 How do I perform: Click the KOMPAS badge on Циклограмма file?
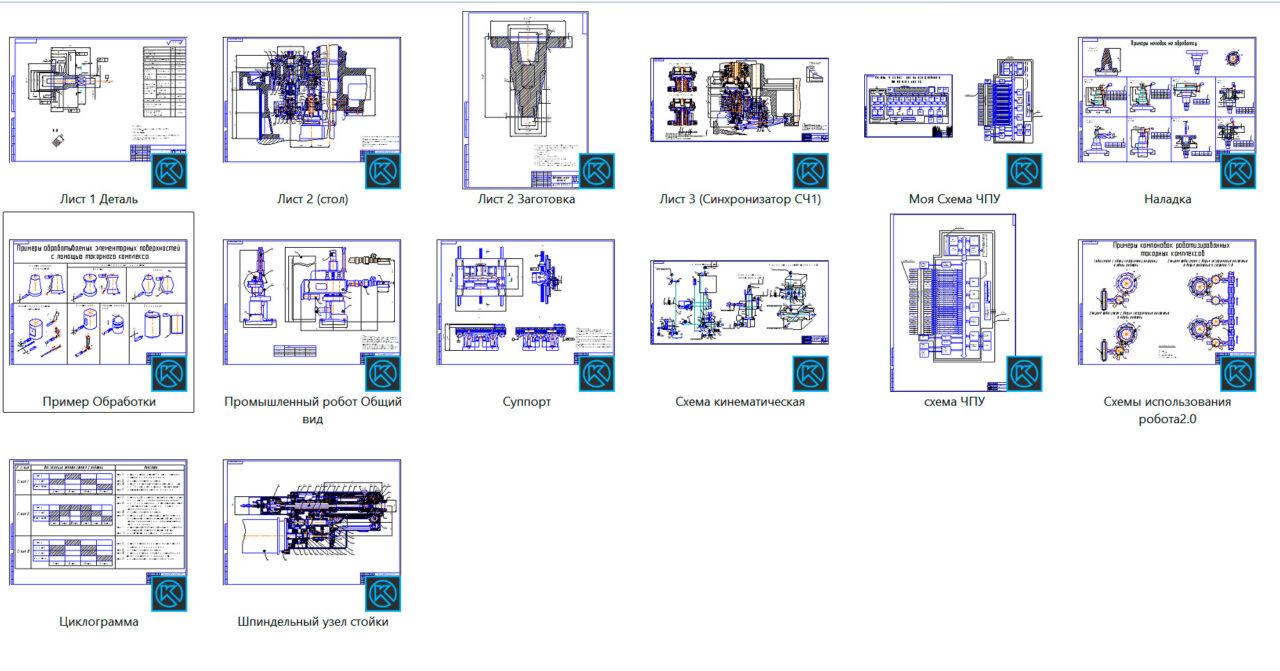(x=169, y=593)
